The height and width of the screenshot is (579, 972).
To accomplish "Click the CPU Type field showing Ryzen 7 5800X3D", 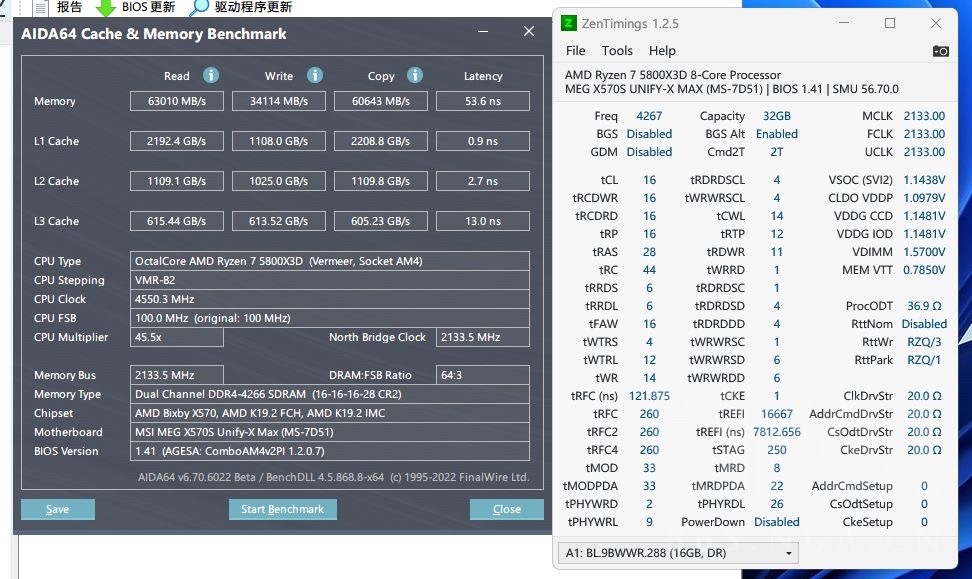I will [x=330, y=260].
